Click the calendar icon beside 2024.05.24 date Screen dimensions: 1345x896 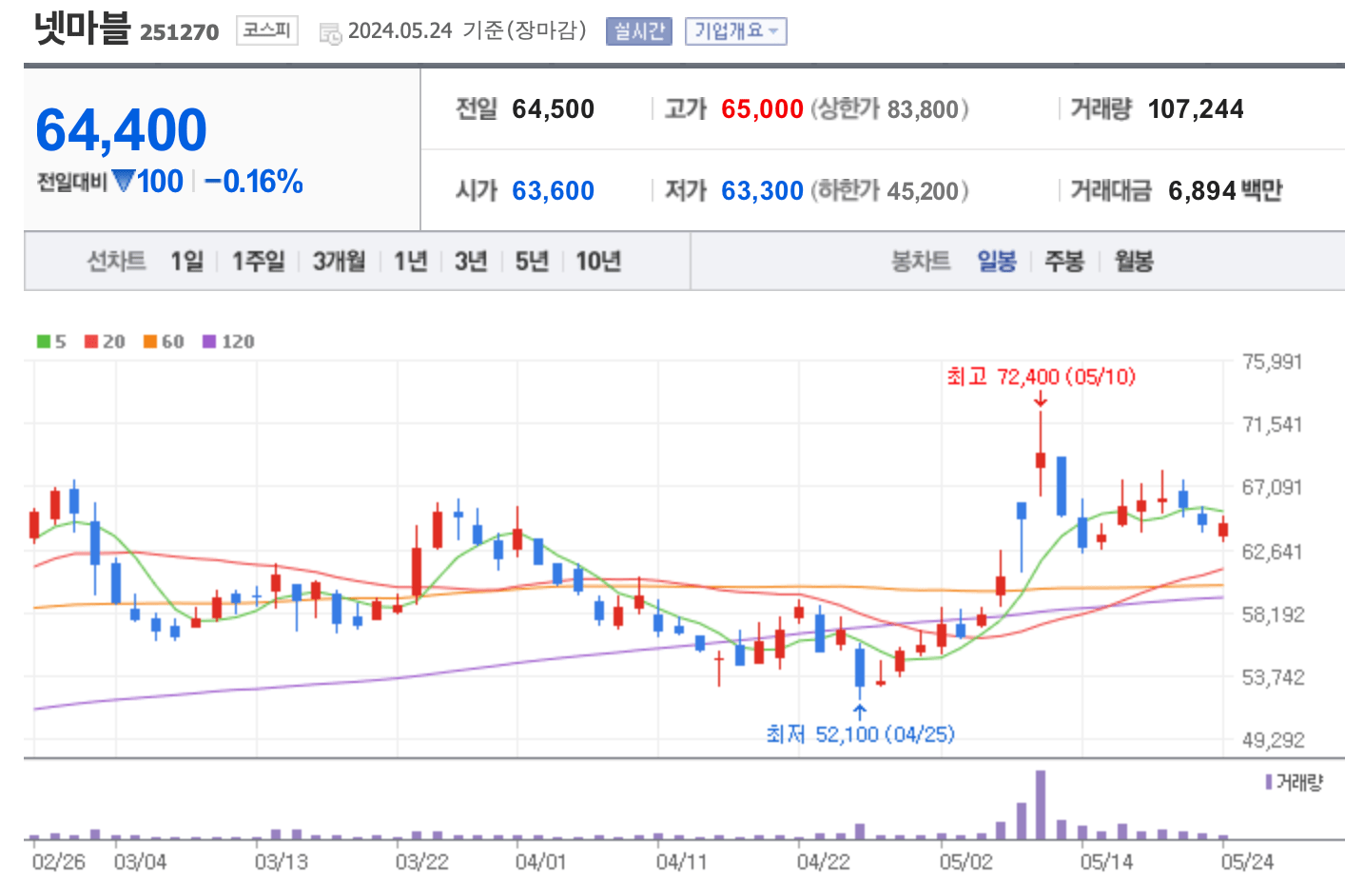[x=330, y=33]
